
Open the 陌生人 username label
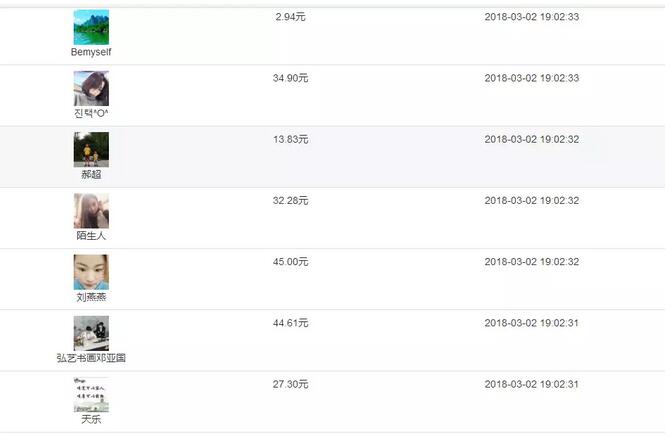click(x=91, y=236)
